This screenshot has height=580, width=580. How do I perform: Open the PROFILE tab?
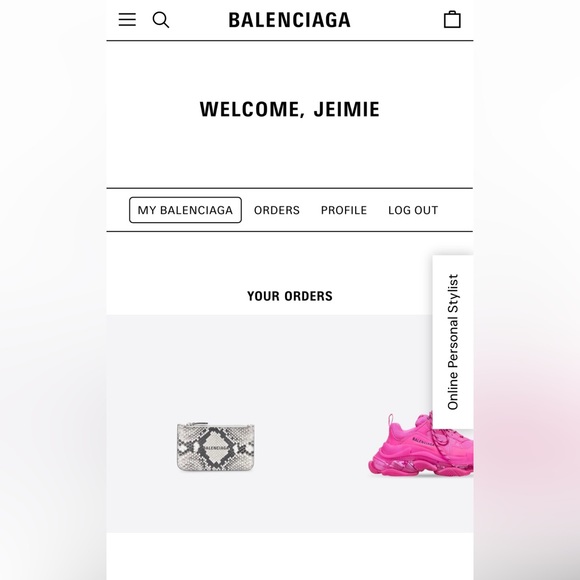pyautogui.click(x=344, y=210)
